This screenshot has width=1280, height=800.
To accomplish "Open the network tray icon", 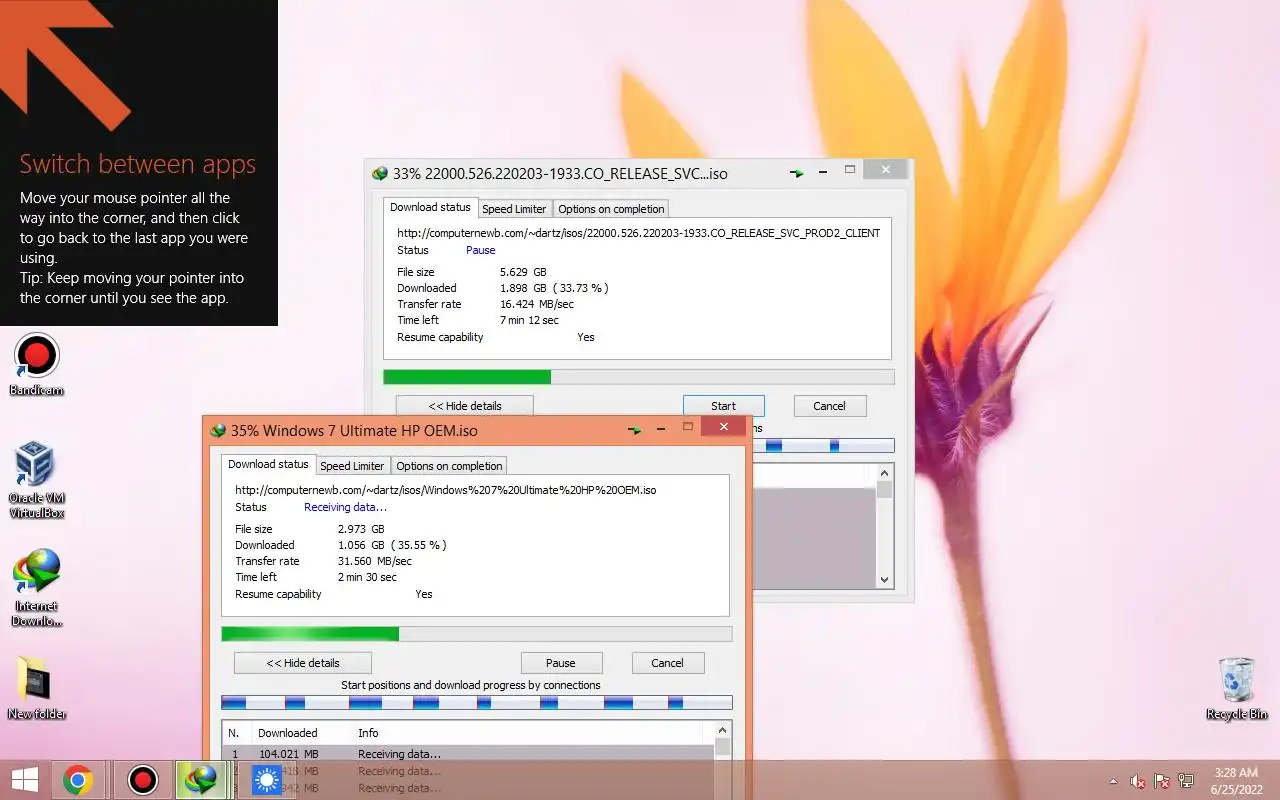I will tap(1186, 781).
